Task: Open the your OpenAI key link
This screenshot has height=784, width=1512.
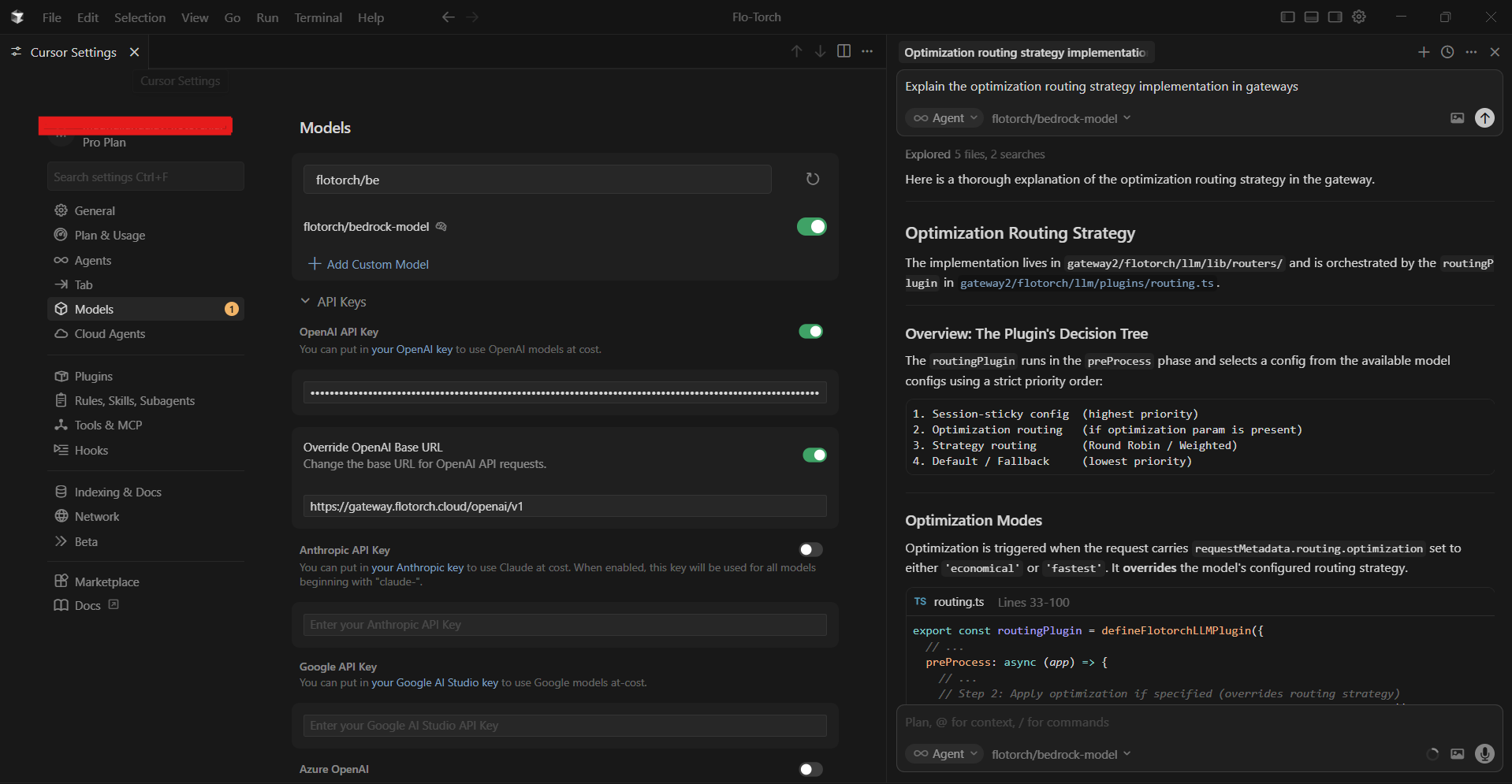Action: point(412,349)
